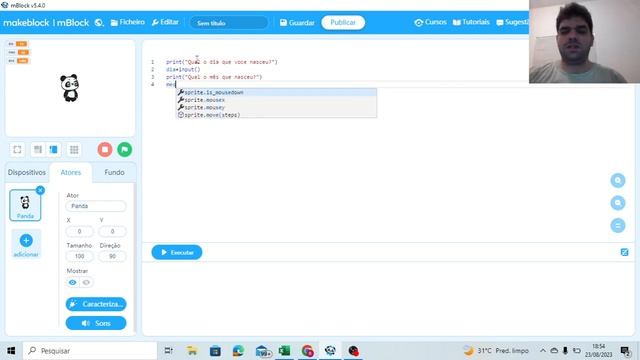Select the large stage layout icon
The width and height of the screenshot is (640, 360).
[x=53, y=150]
